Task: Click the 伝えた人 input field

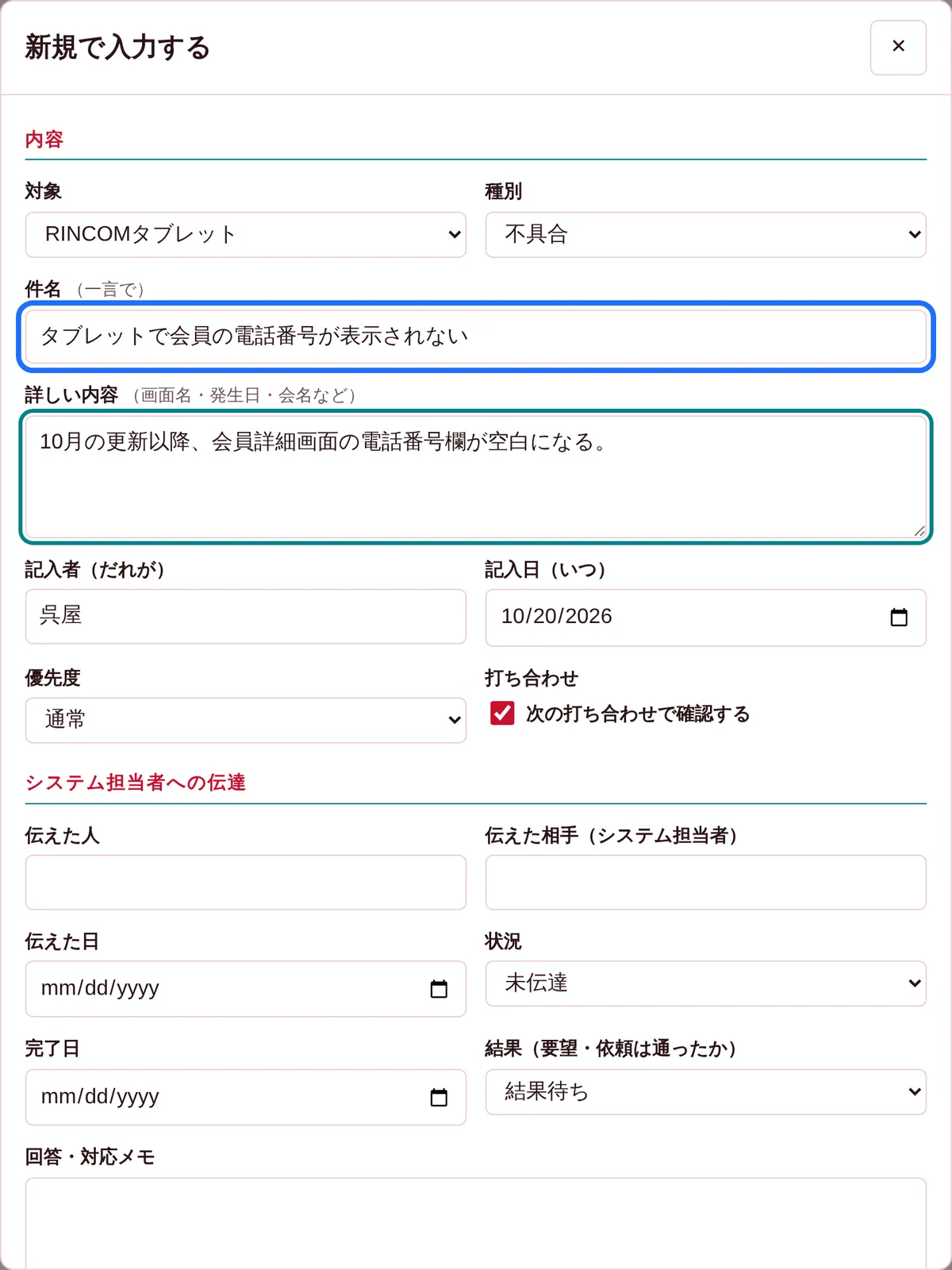Action: (x=246, y=883)
